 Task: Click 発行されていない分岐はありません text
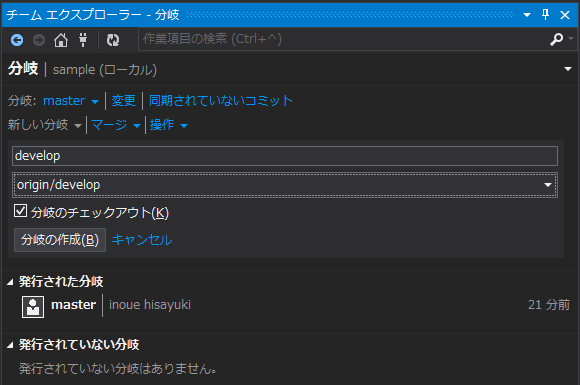[x=118, y=369]
